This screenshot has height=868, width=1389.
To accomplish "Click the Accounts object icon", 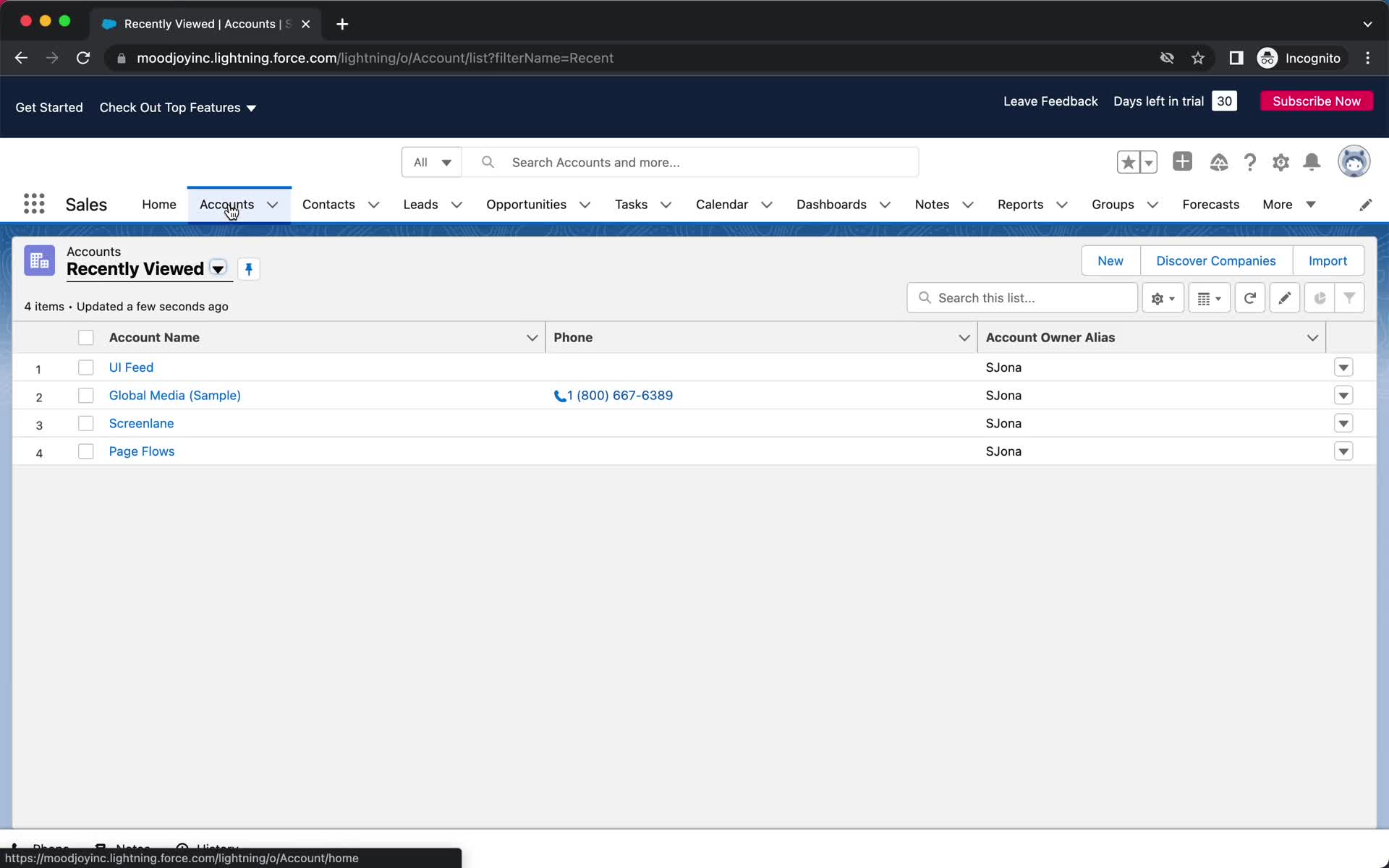I will pyautogui.click(x=39, y=260).
